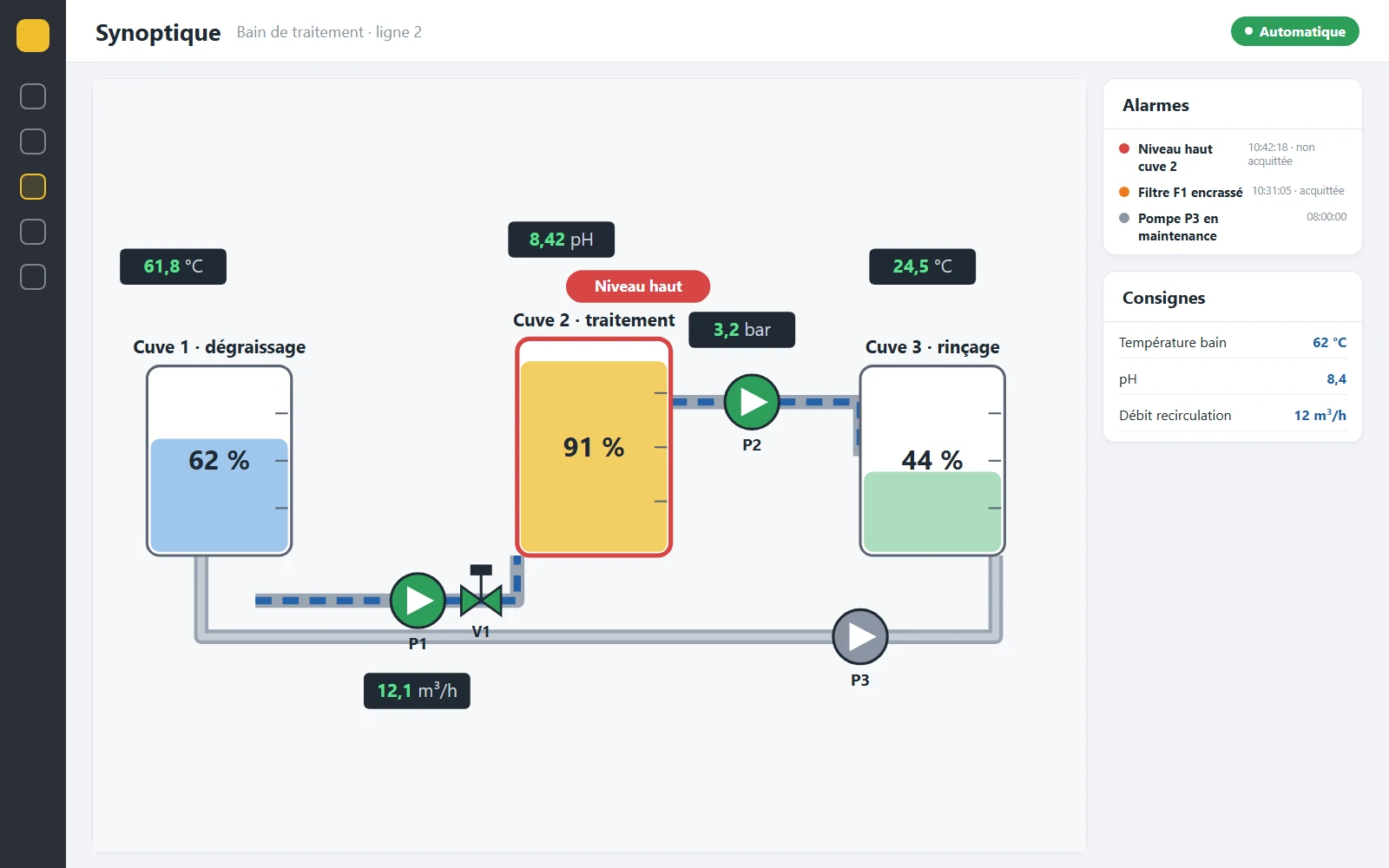1389x868 pixels.
Task: Click the 91 % level label
Action: (x=594, y=447)
